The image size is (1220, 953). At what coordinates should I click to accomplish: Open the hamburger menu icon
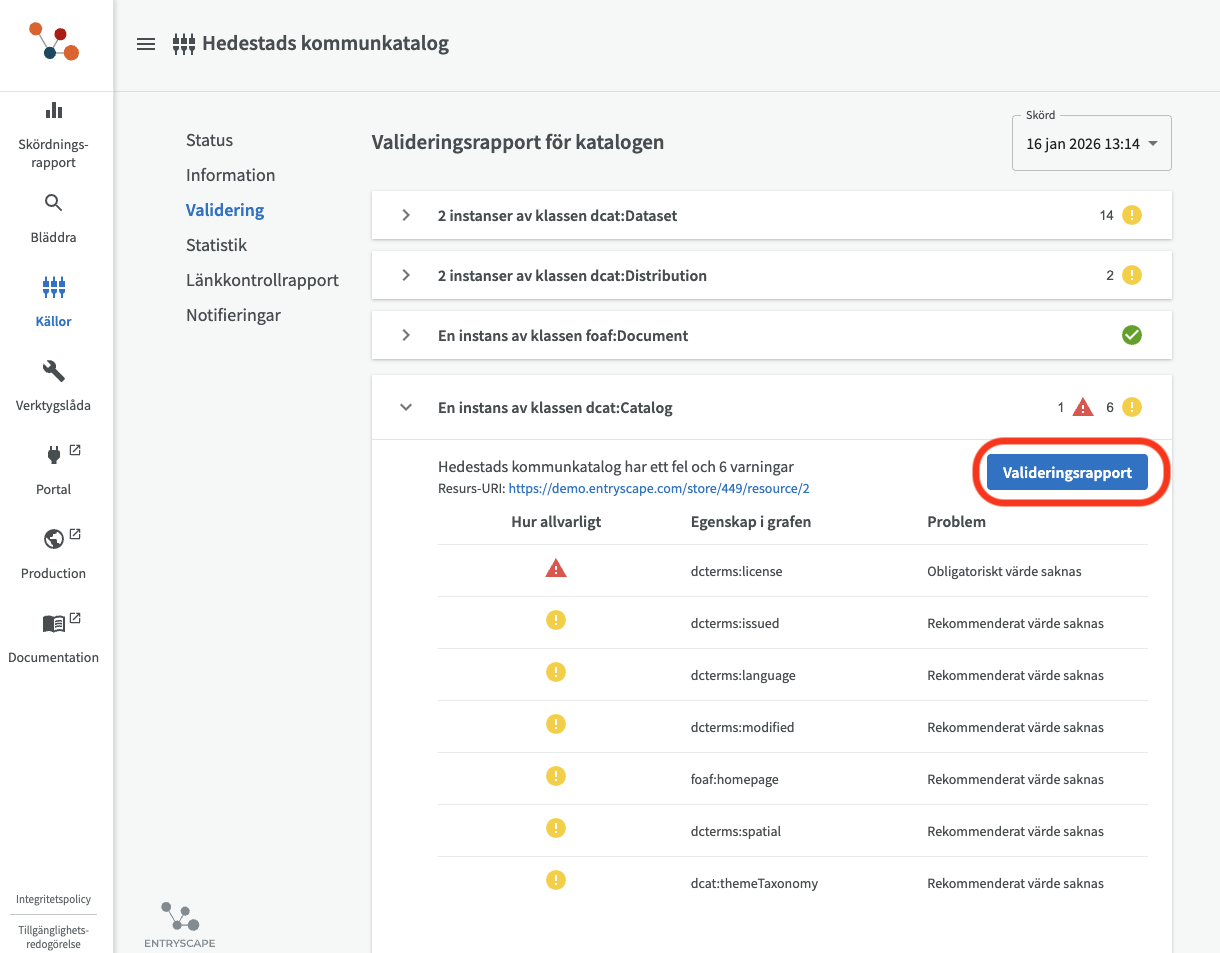(146, 44)
